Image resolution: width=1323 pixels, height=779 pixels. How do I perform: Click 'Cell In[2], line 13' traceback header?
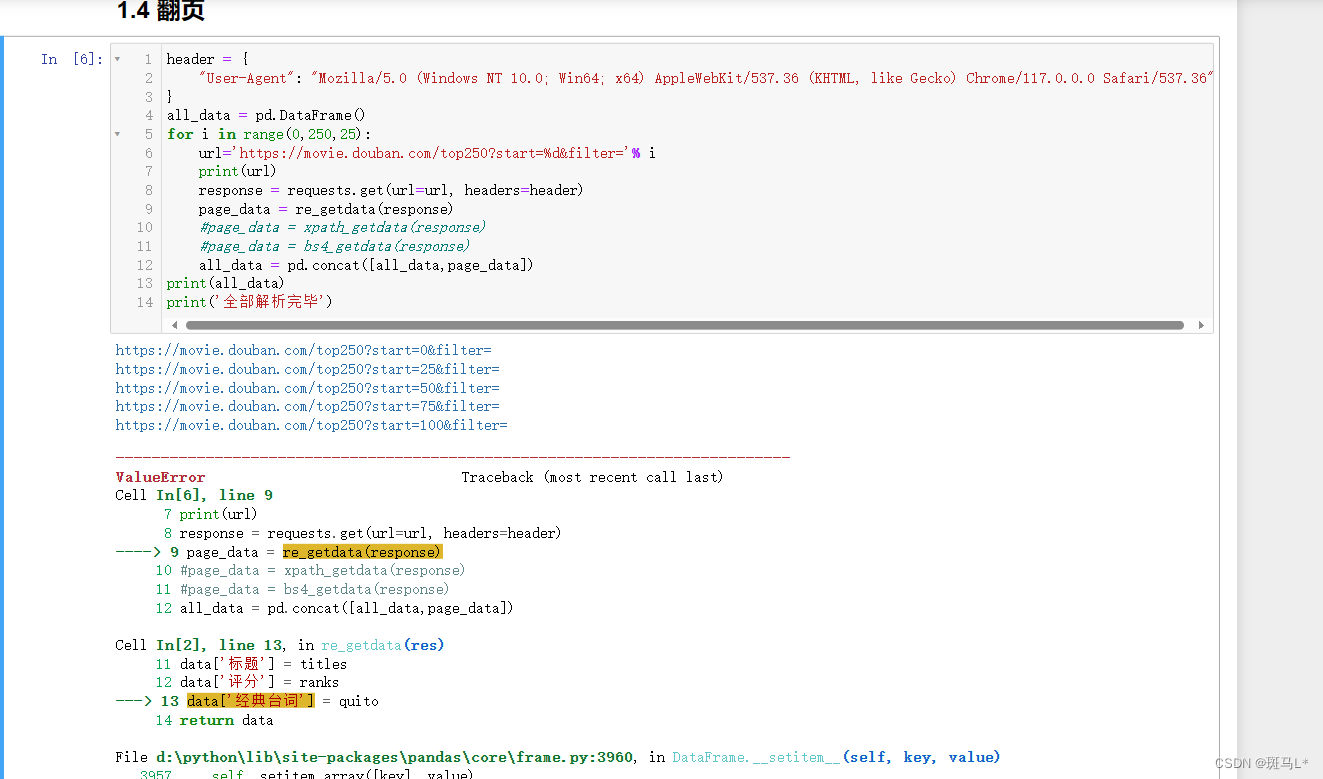(198, 645)
